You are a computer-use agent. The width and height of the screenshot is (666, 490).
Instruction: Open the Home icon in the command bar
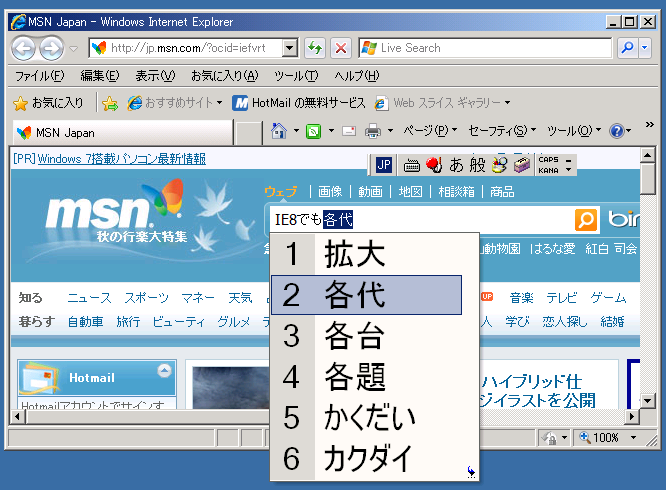(279, 131)
